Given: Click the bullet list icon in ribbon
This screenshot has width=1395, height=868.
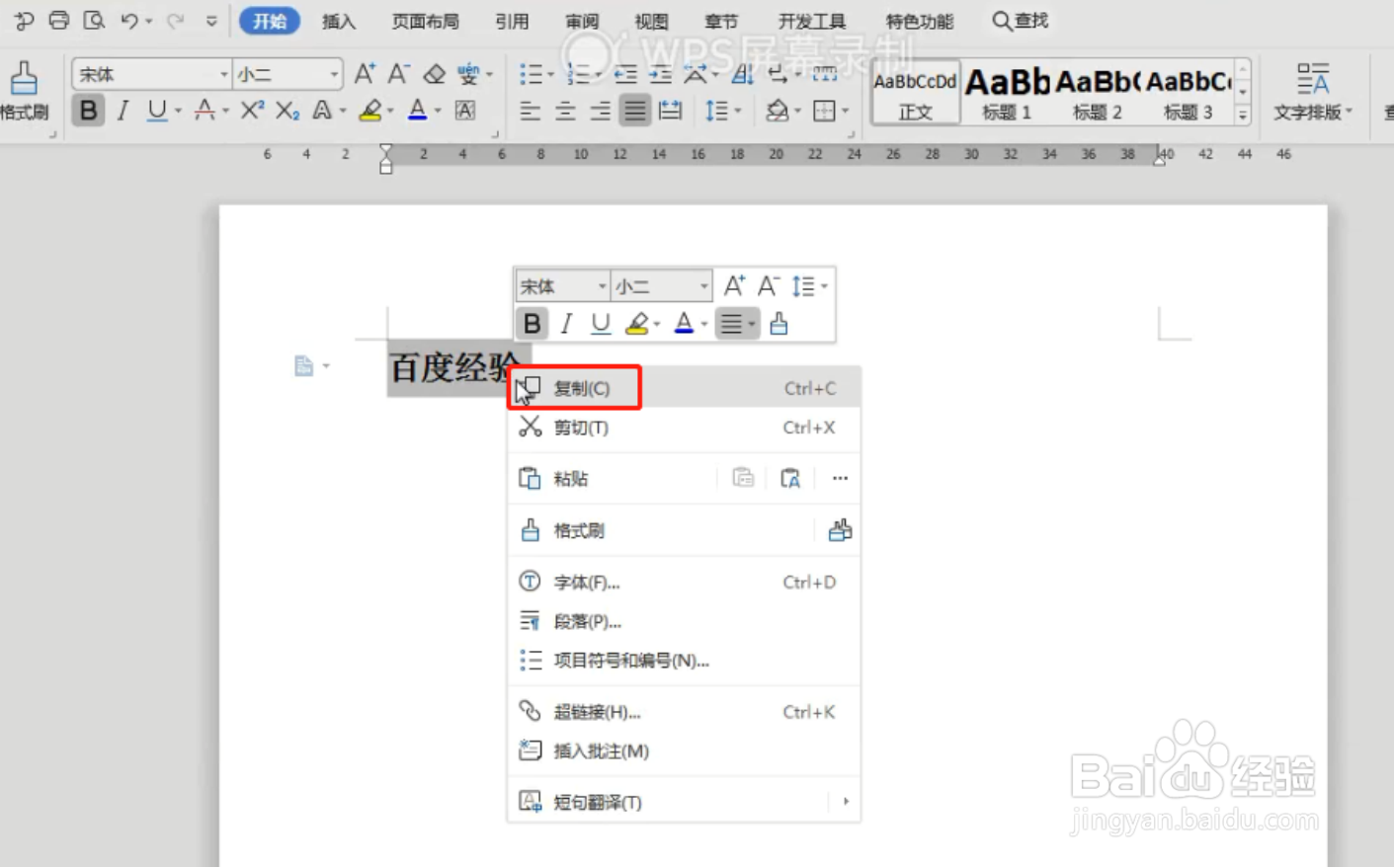Looking at the screenshot, I should 531,74.
